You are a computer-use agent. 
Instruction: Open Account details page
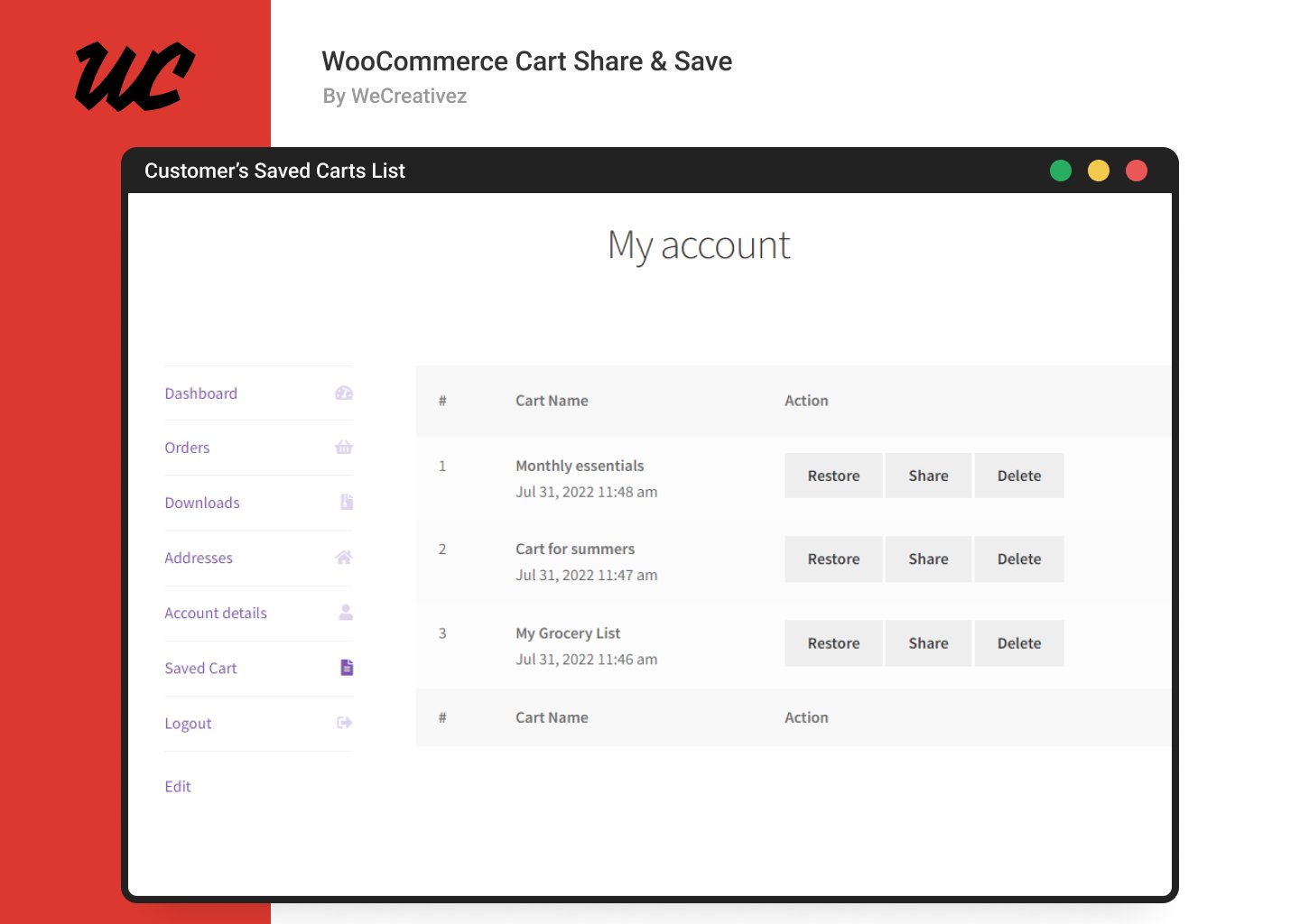(x=216, y=613)
